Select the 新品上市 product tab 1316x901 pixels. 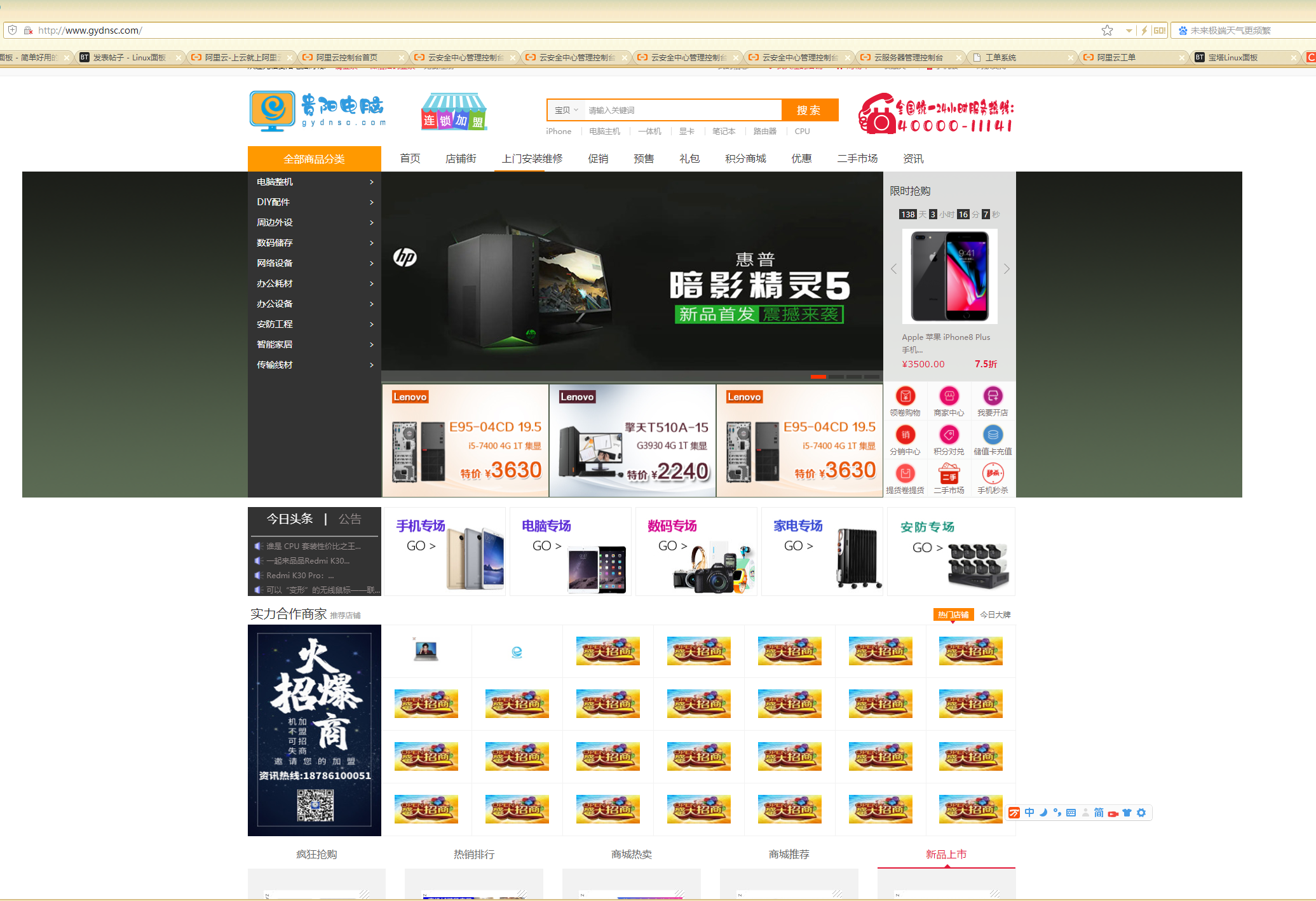(946, 854)
